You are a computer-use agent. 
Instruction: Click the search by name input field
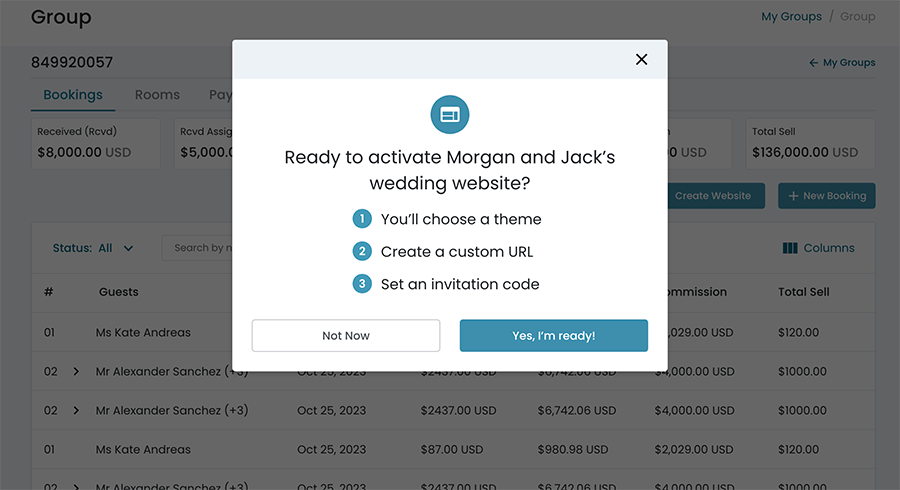pyautogui.click(x=200, y=248)
